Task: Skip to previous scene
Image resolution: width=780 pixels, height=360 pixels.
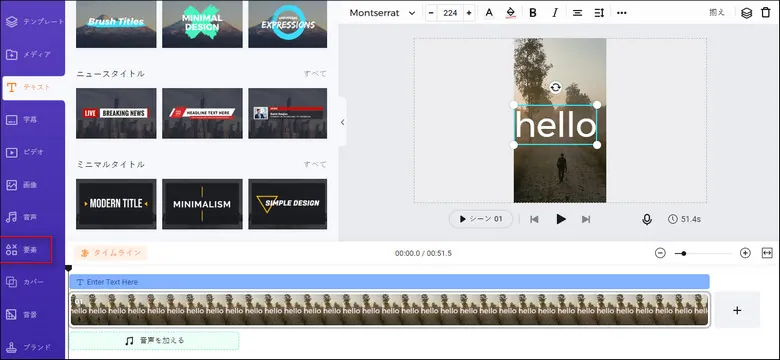Action: coord(534,219)
